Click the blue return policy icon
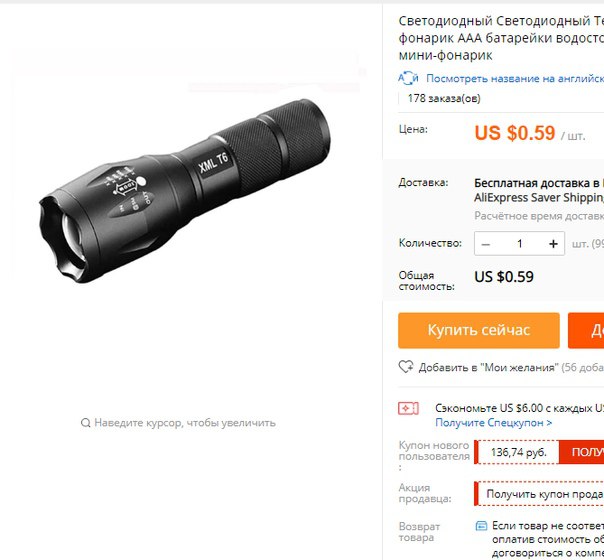 481,526
